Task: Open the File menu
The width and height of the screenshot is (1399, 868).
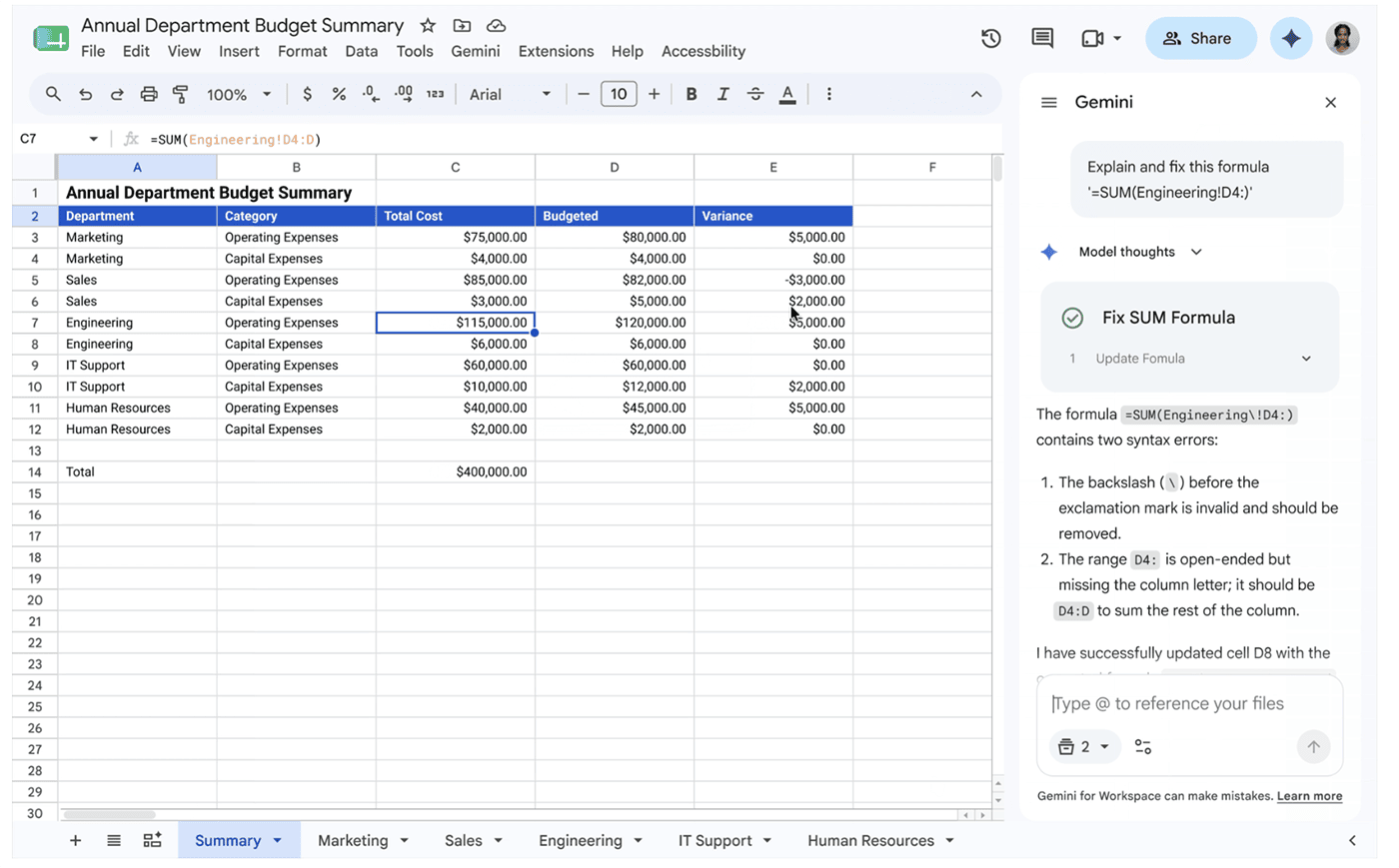Action: point(93,51)
